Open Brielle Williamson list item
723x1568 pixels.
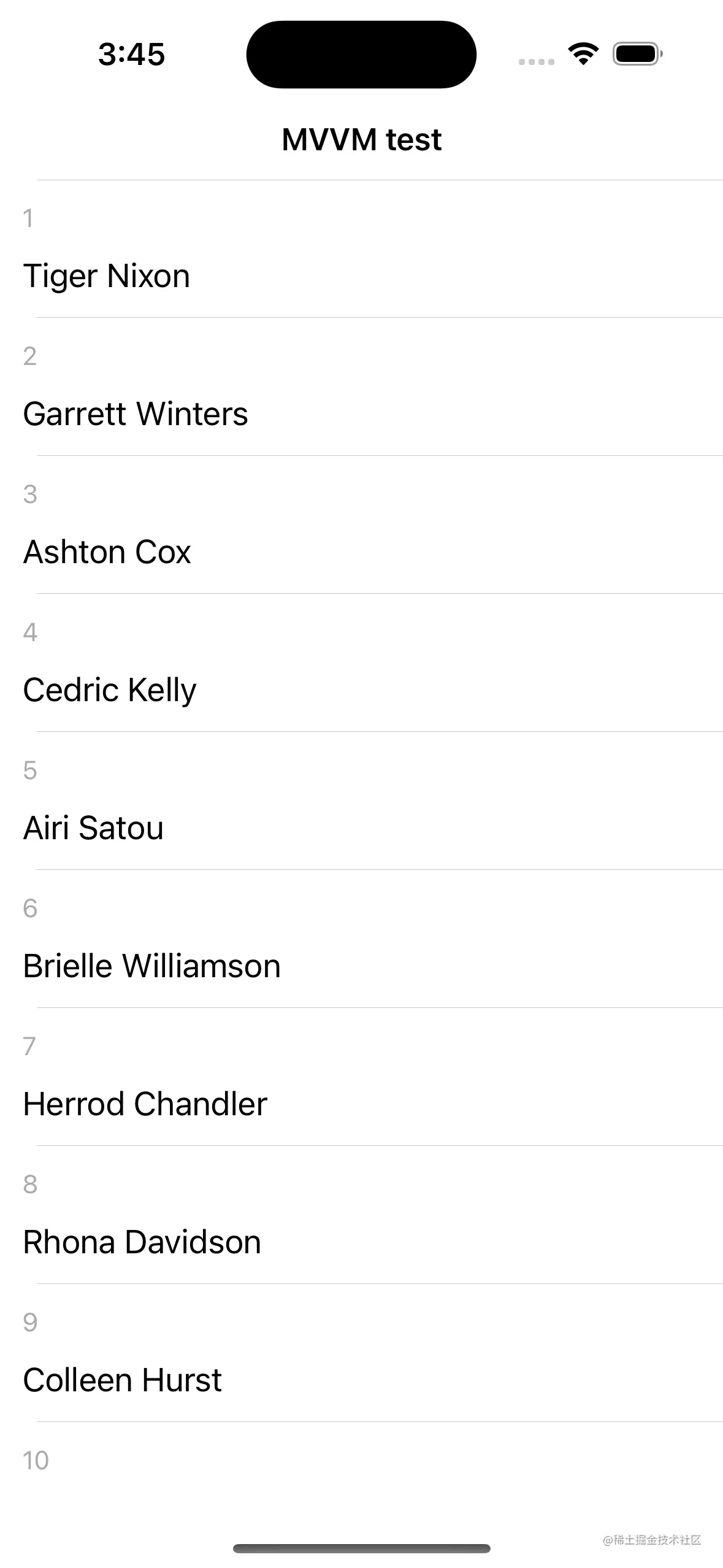361,939
